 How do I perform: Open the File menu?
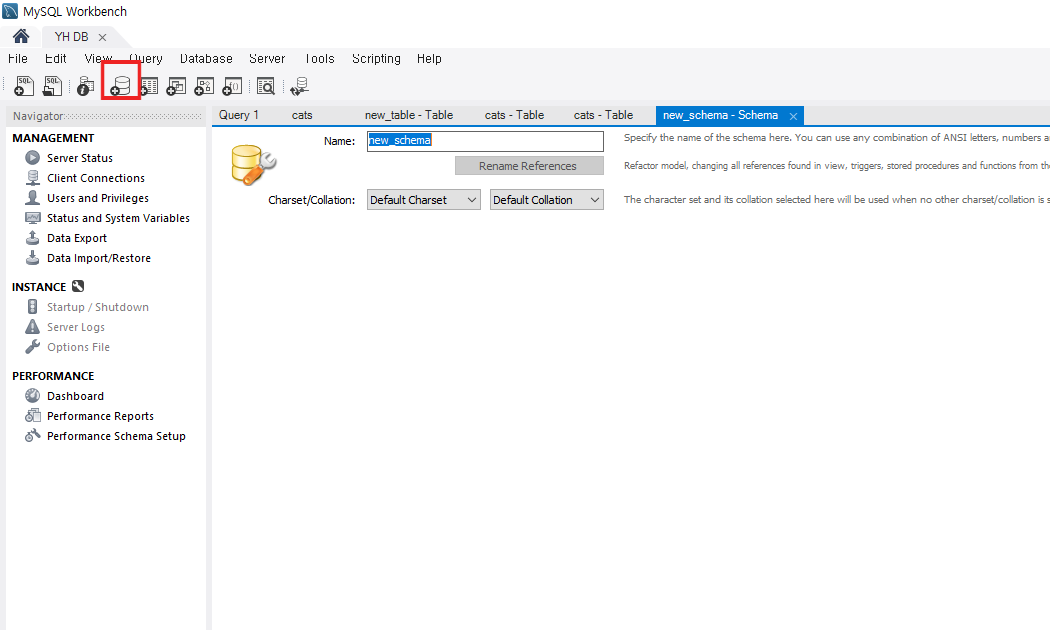click(x=18, y=58)
